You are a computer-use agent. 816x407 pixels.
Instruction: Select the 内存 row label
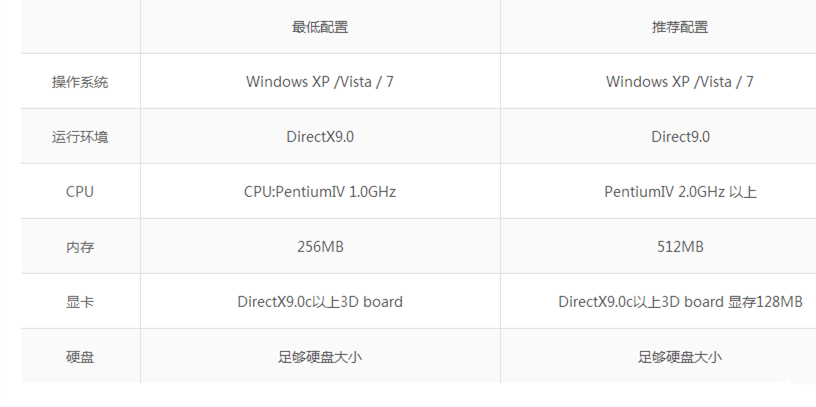(80, 246)
